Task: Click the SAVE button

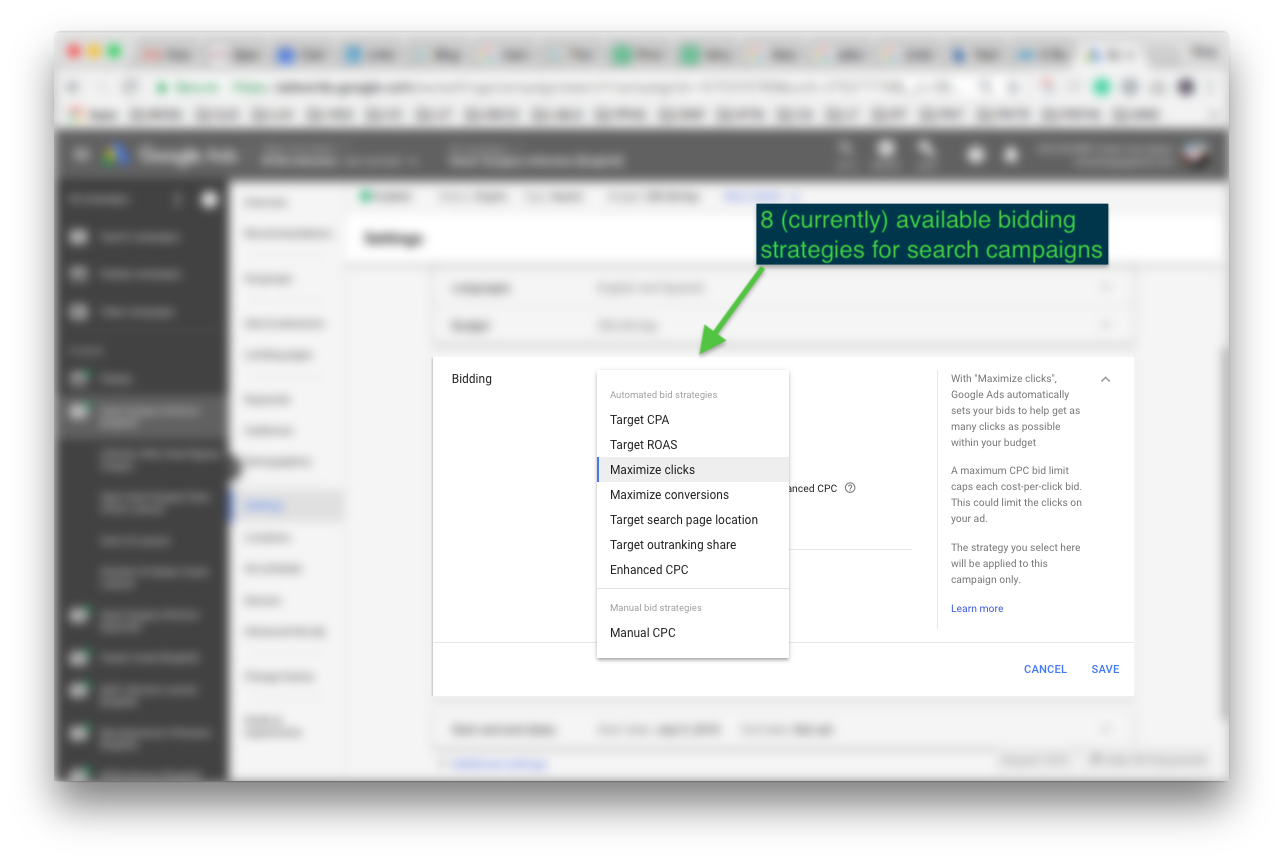Action: 1105,670
